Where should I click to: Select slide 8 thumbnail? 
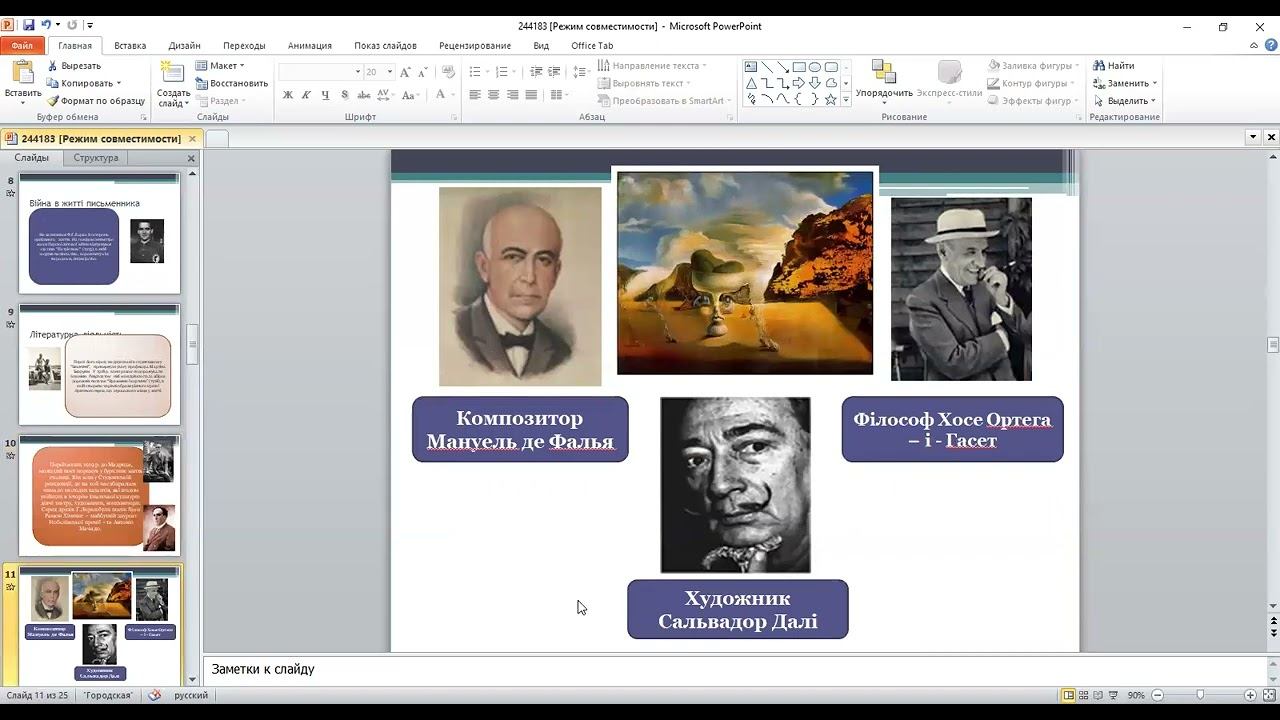click(x=99, y=233)
